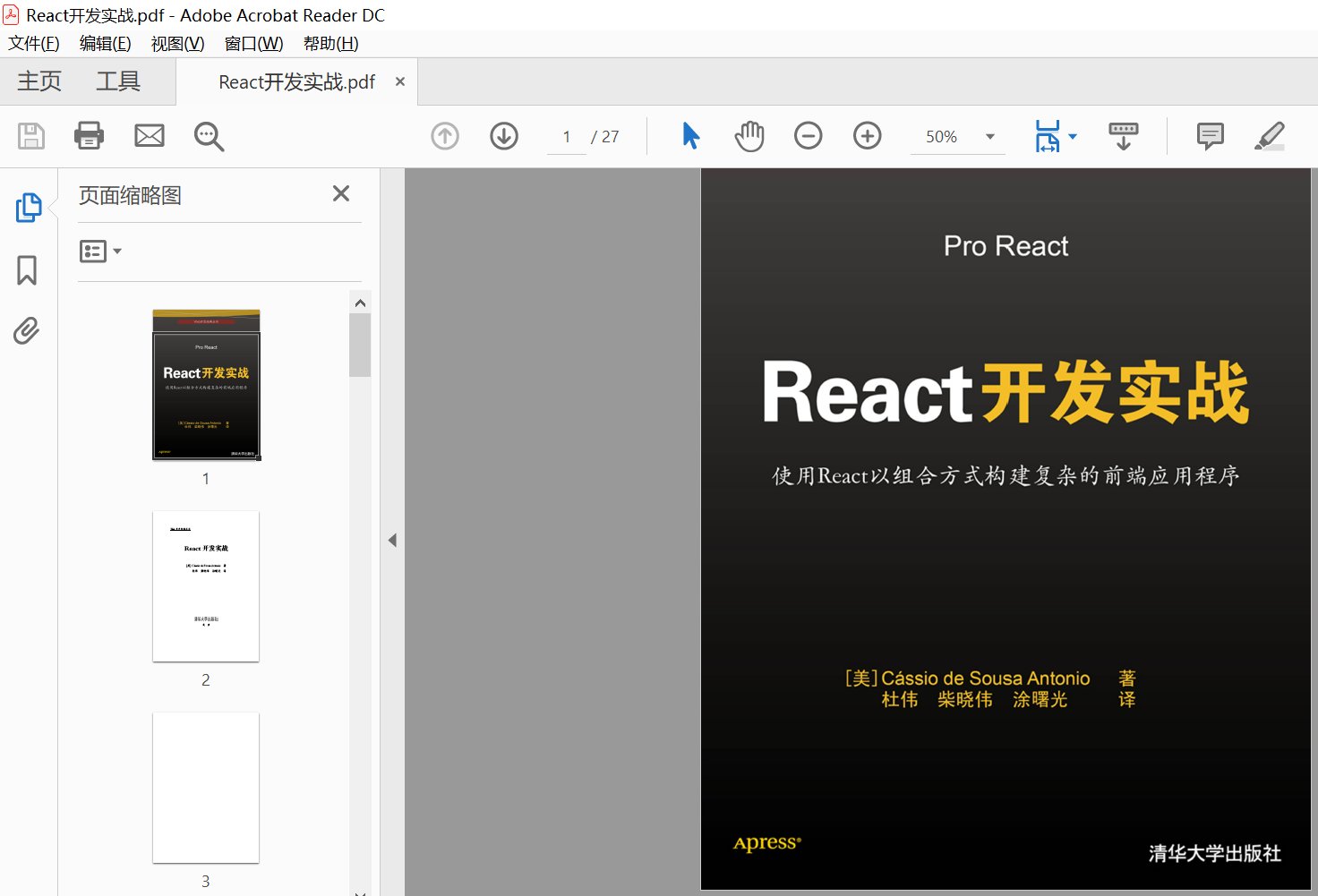Click thumbnail panel scrollbar handle
Screen dimensions: 1318x896
pos(360,345)
